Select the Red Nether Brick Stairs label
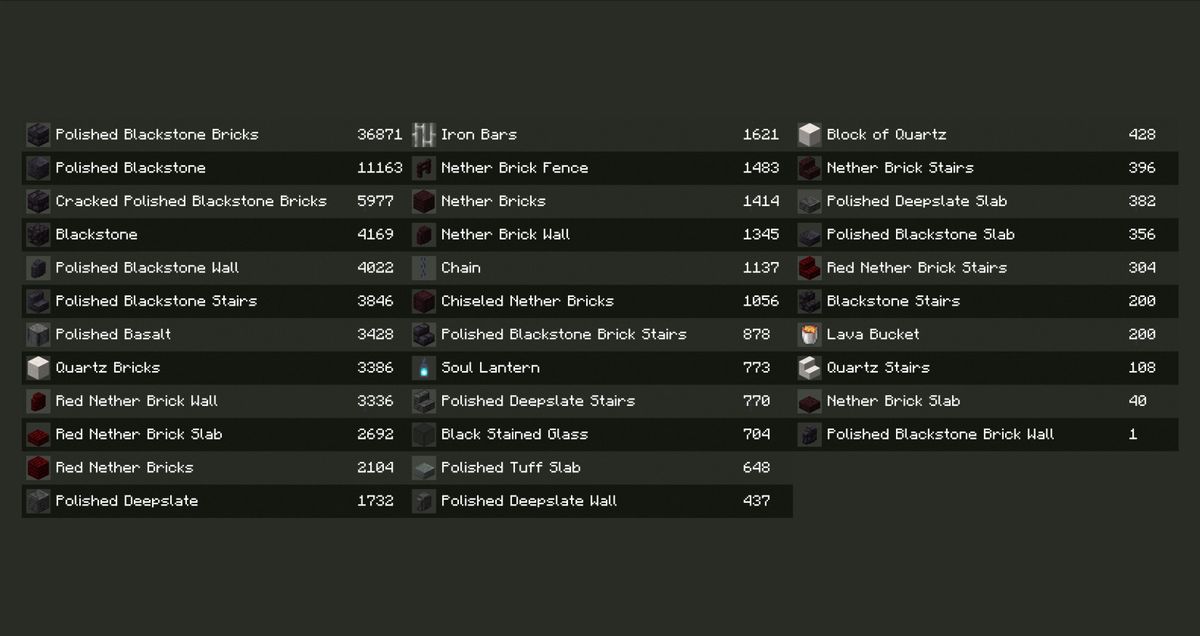 tap(916, 268)
